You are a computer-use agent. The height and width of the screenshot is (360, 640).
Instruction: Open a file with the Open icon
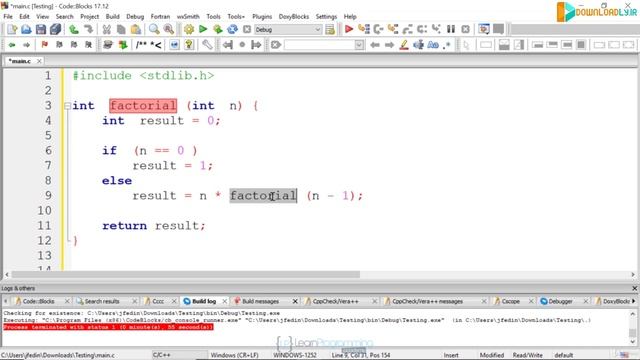click(x=26, y=29)
